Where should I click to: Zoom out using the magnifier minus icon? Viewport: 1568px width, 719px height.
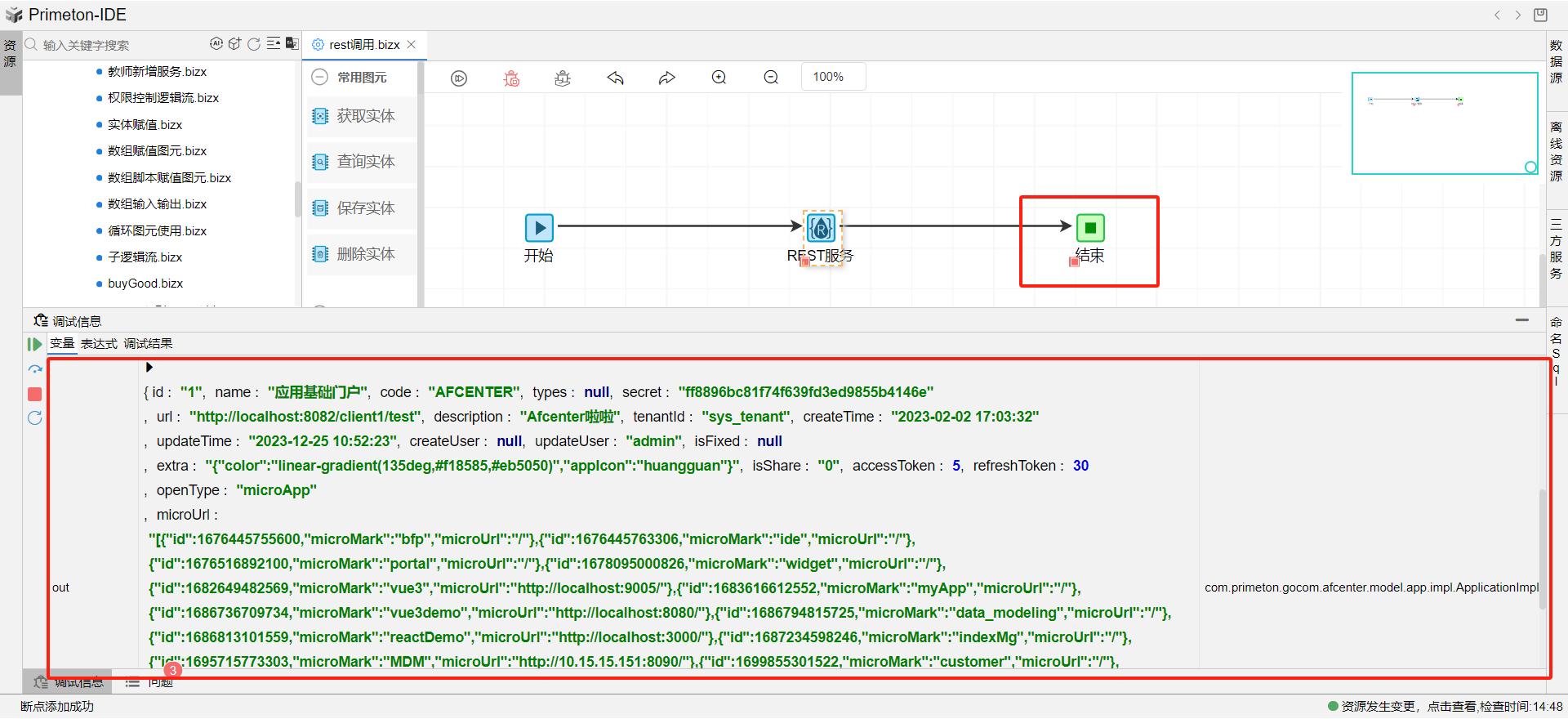point(771,78)
